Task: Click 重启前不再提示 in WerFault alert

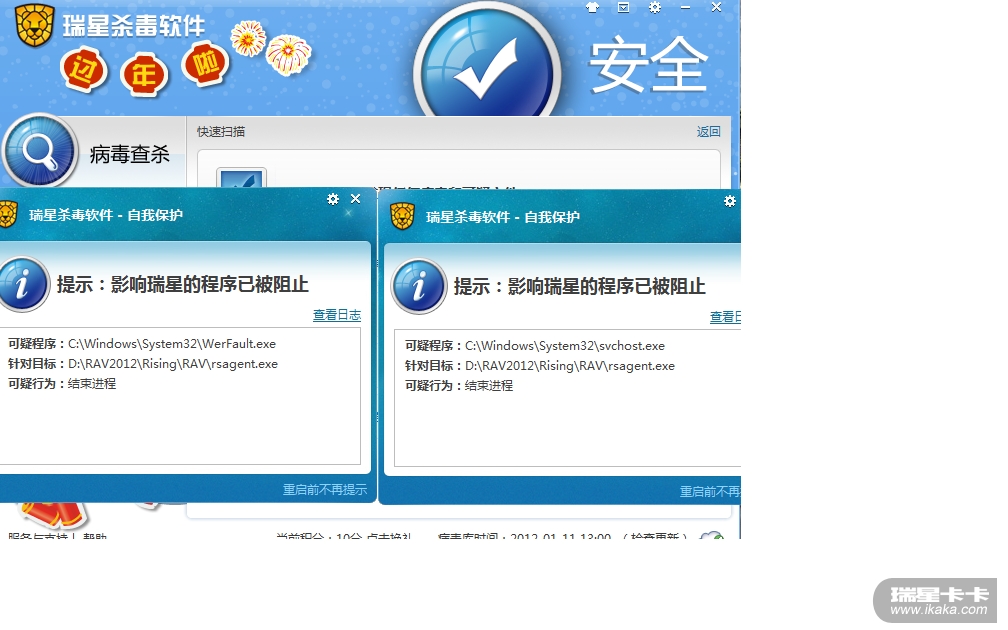Action: click(x=325, y=490)
